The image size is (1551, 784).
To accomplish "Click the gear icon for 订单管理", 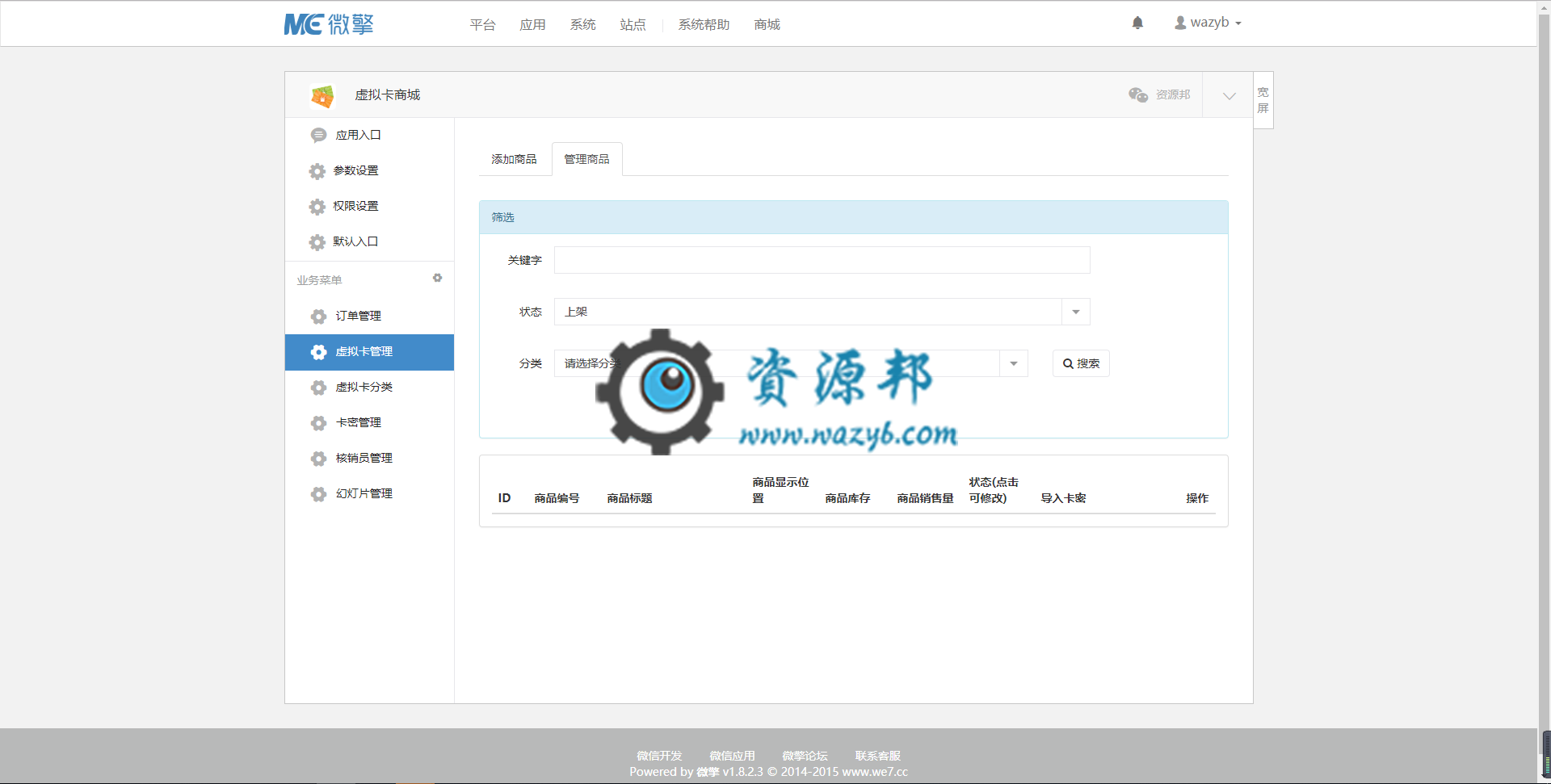I will [x=318, y=317].
